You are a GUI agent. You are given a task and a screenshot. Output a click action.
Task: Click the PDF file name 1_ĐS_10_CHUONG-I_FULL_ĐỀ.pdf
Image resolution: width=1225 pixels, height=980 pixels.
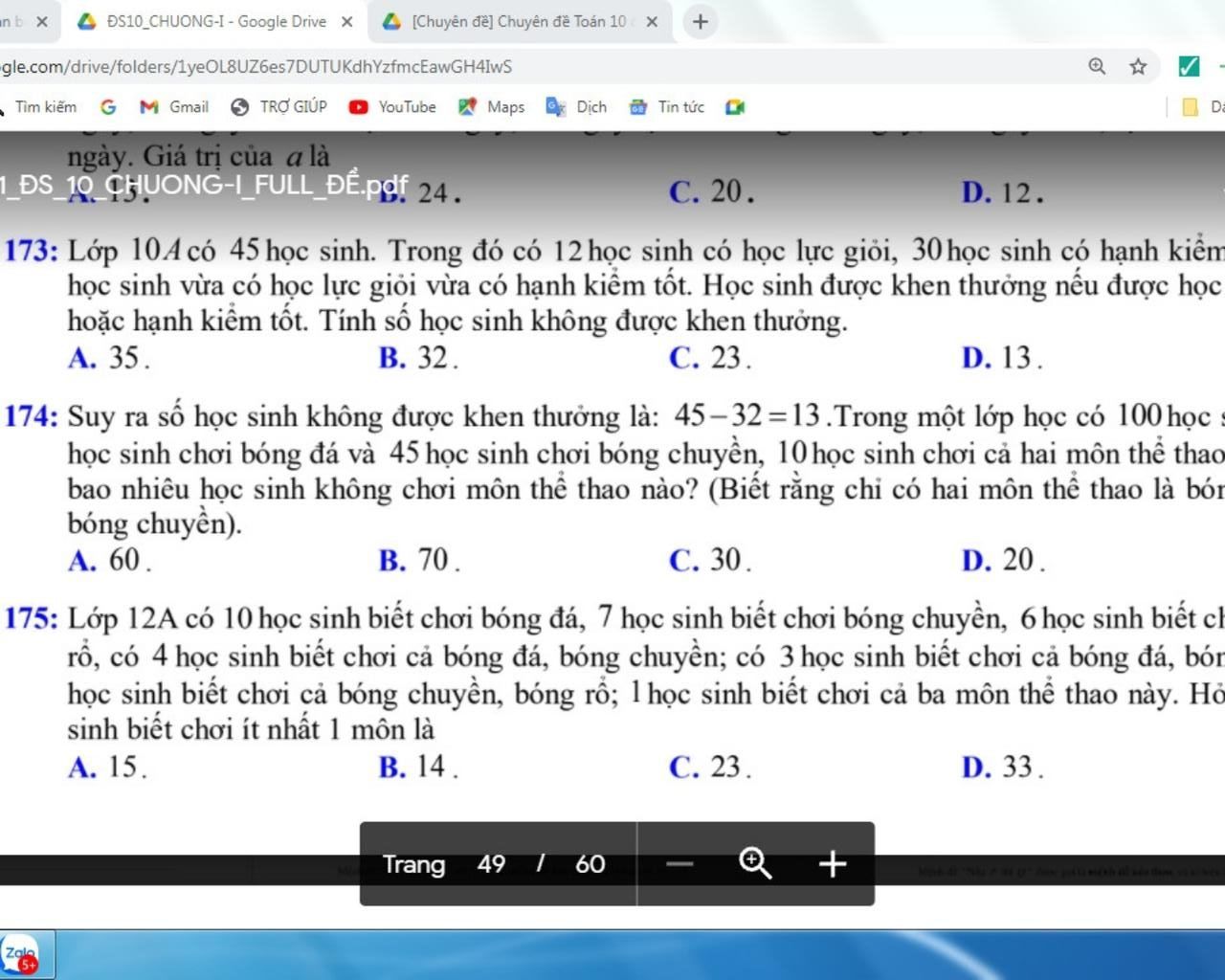coord(204,184)
